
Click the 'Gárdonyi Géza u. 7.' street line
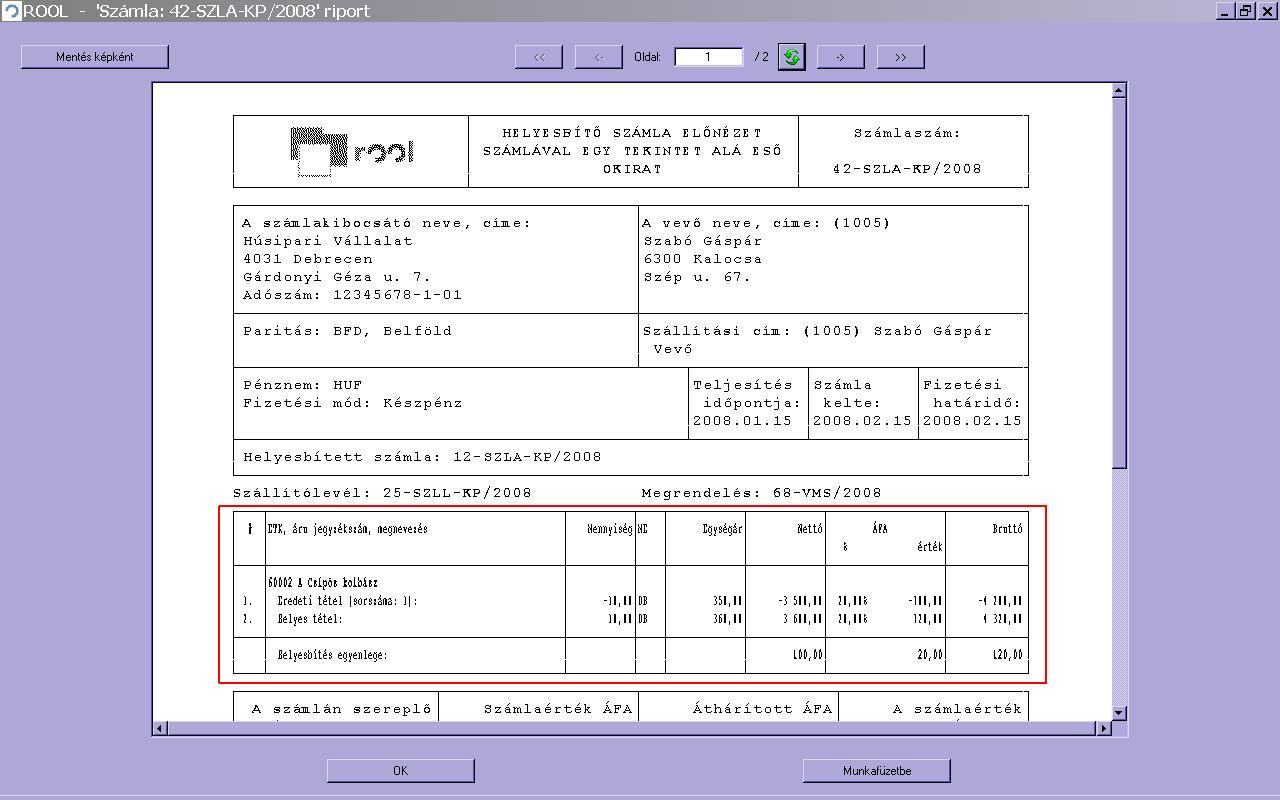point(337,277)
